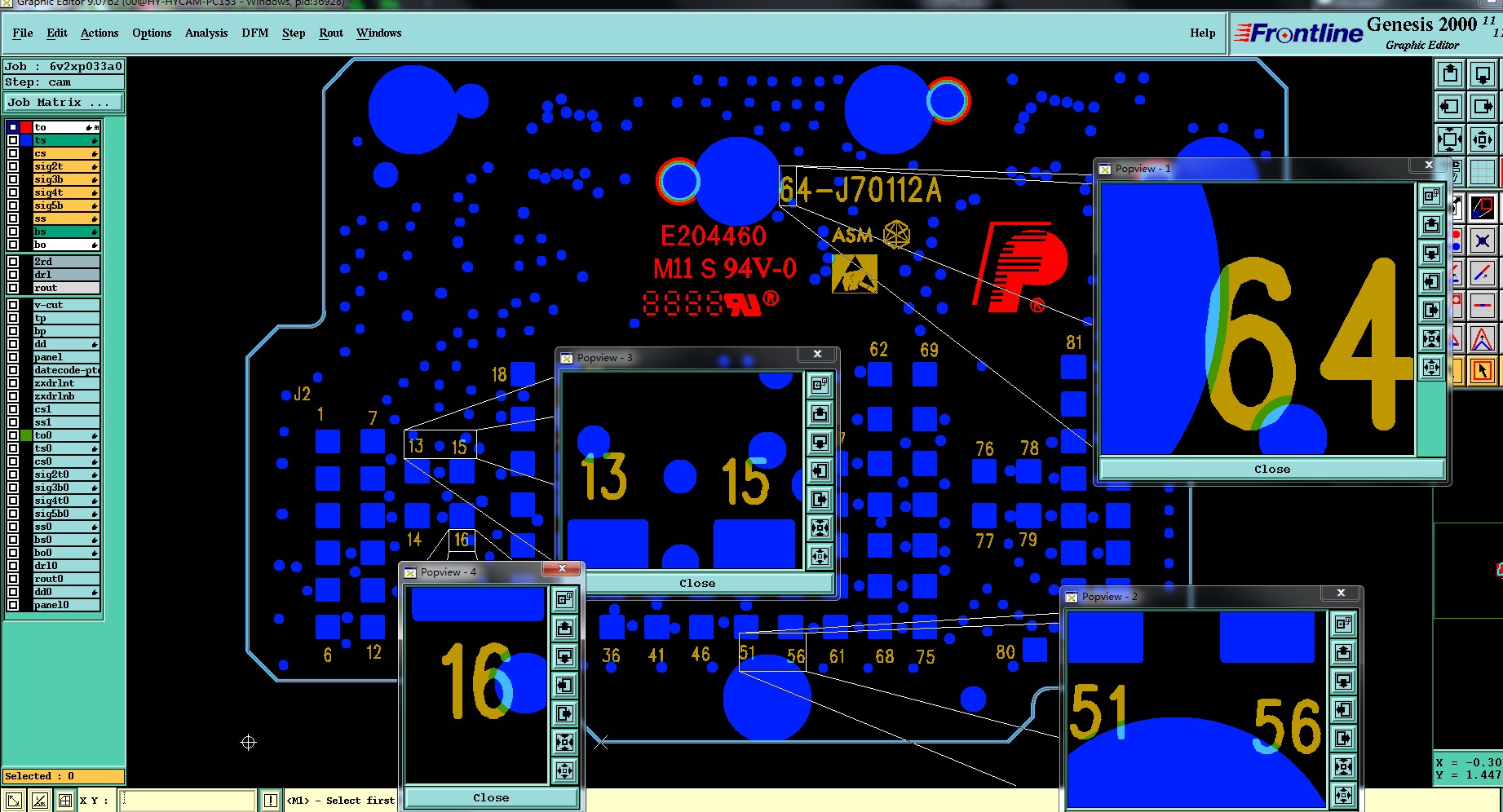Select the datecode-pt layer row
Screen dimensions: 1503x812
click(66, 370)
